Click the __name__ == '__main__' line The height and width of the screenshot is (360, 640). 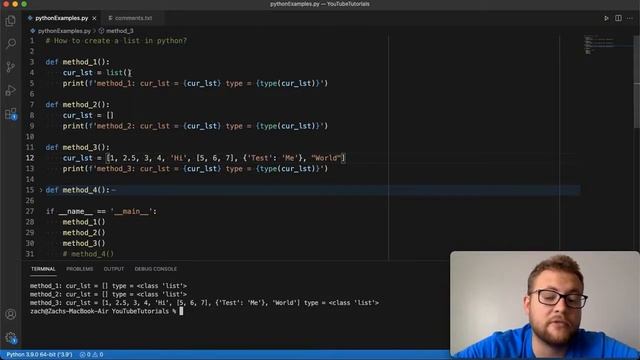pos(101,211)
